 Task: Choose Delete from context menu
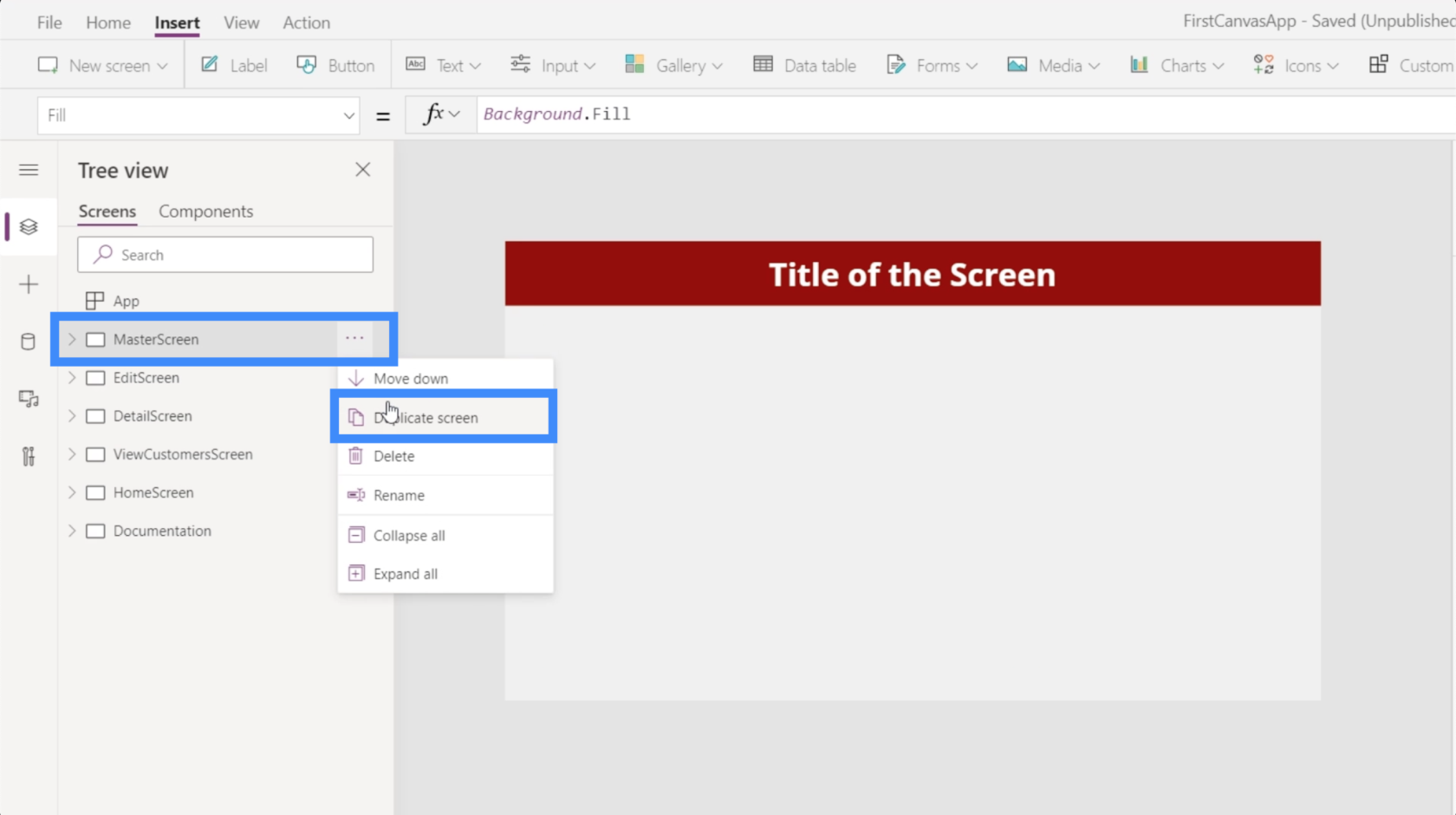tap(445, 456)
